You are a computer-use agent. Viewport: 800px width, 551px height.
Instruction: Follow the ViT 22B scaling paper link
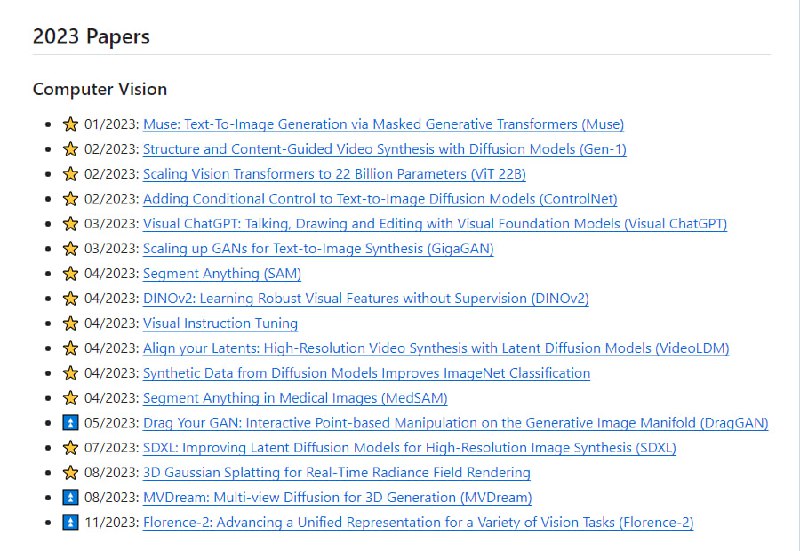320,174
